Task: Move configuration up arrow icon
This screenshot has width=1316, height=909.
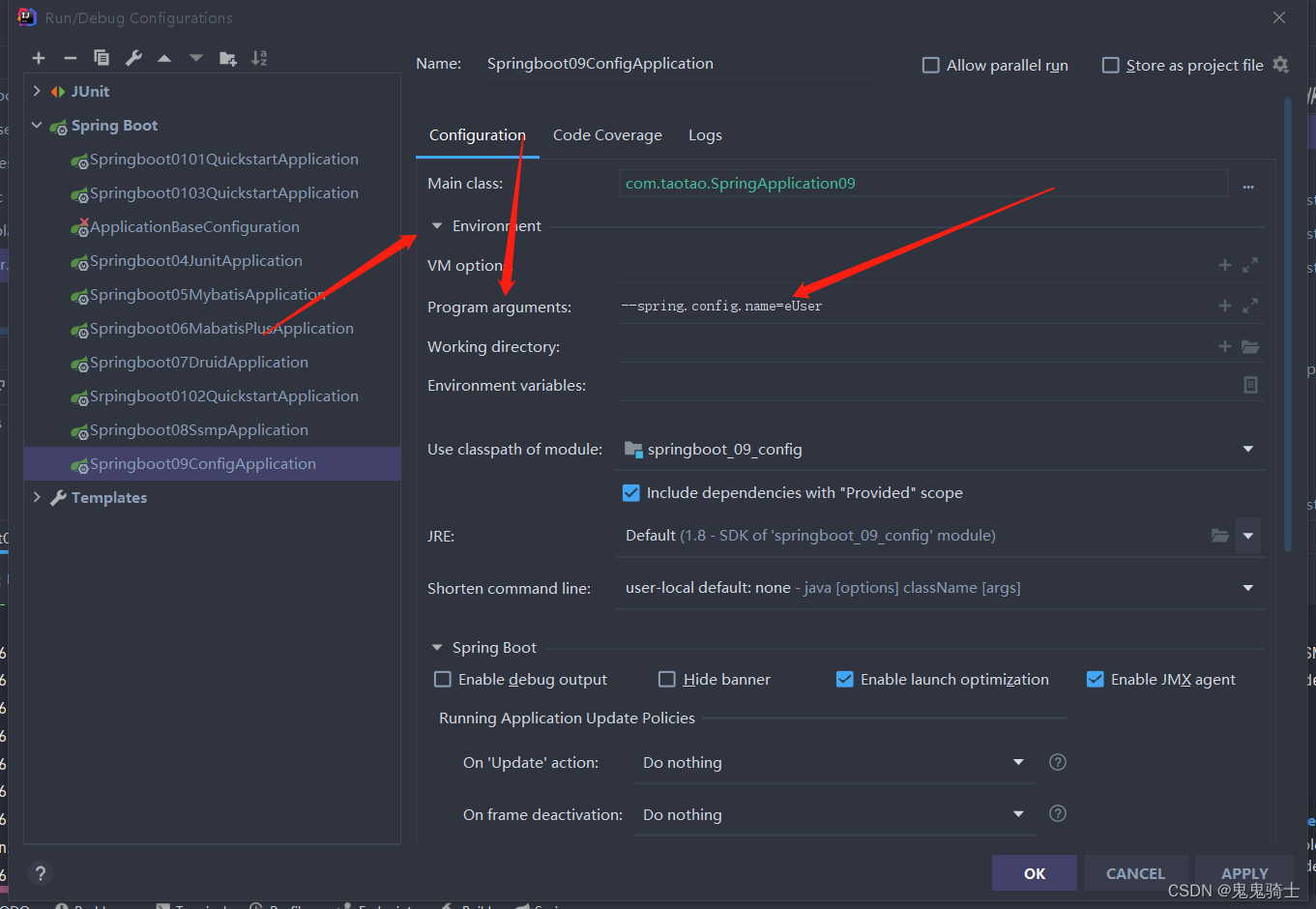Action: pyautogui.click(x=164, y=58)
